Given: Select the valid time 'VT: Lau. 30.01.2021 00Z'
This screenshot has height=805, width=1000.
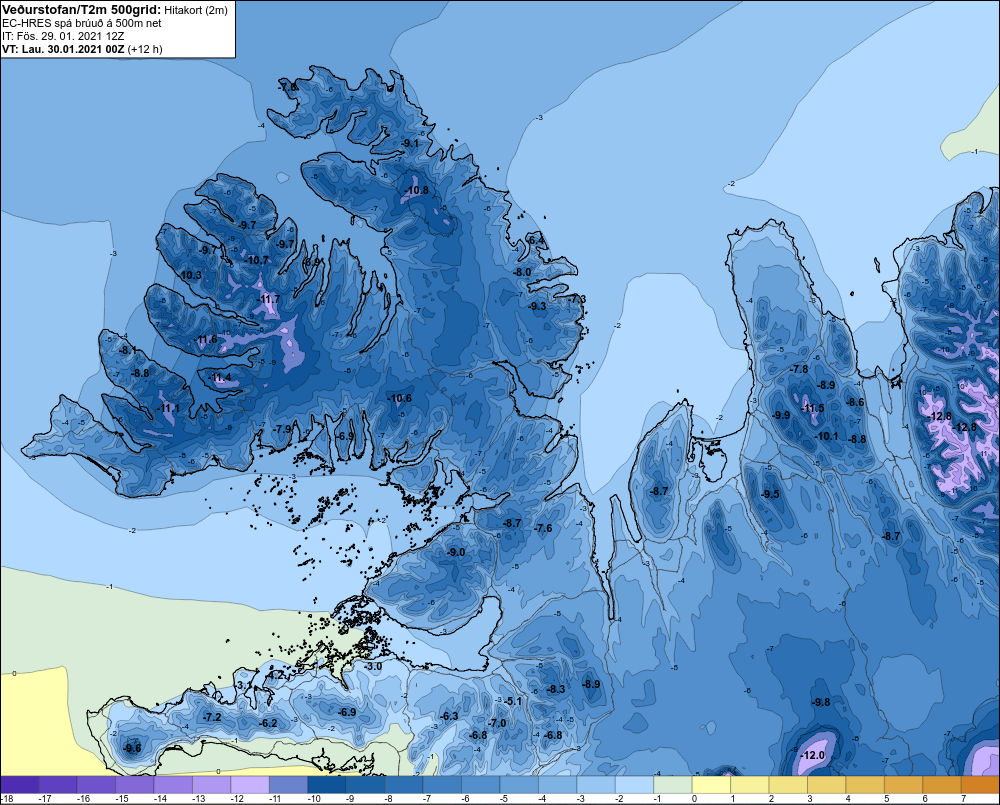Looking at the screenshot, I should (63, 49).
